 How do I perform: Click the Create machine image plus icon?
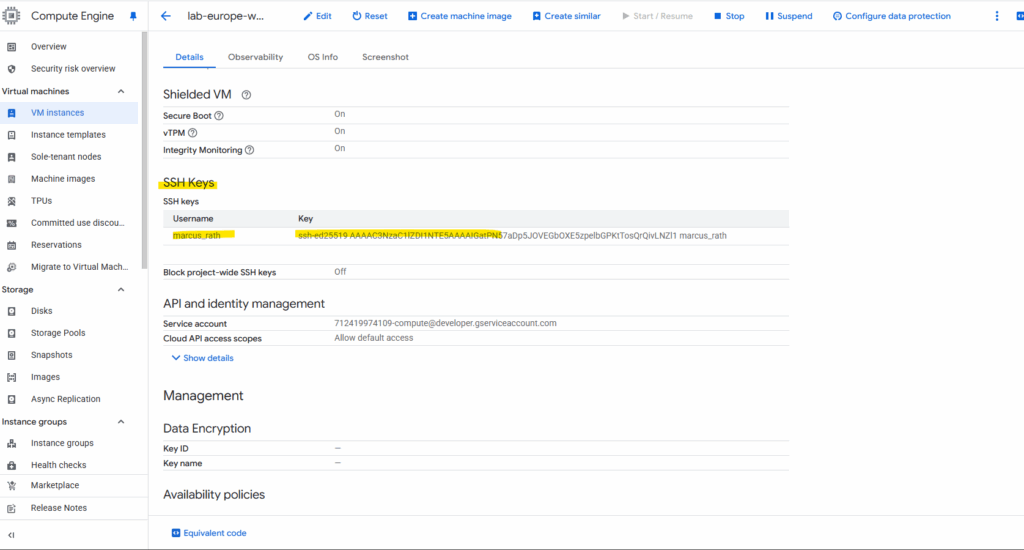[412, 16]
